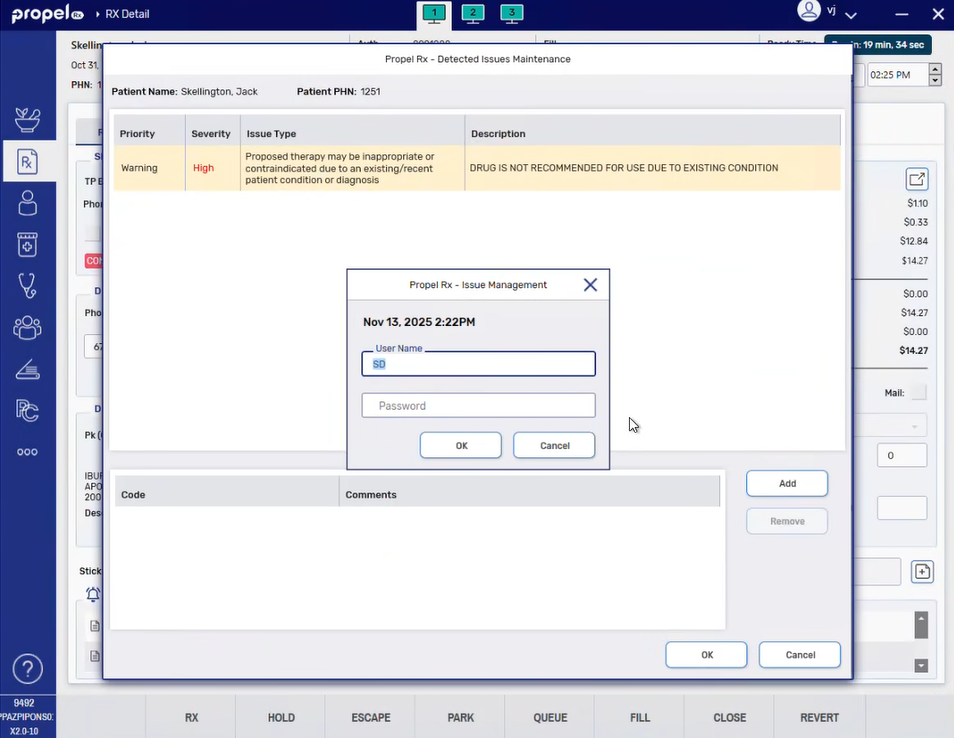This screenshot has width=954, height=738.
Task: Open the Groups people sidebar icon
Action: point(27,327)
